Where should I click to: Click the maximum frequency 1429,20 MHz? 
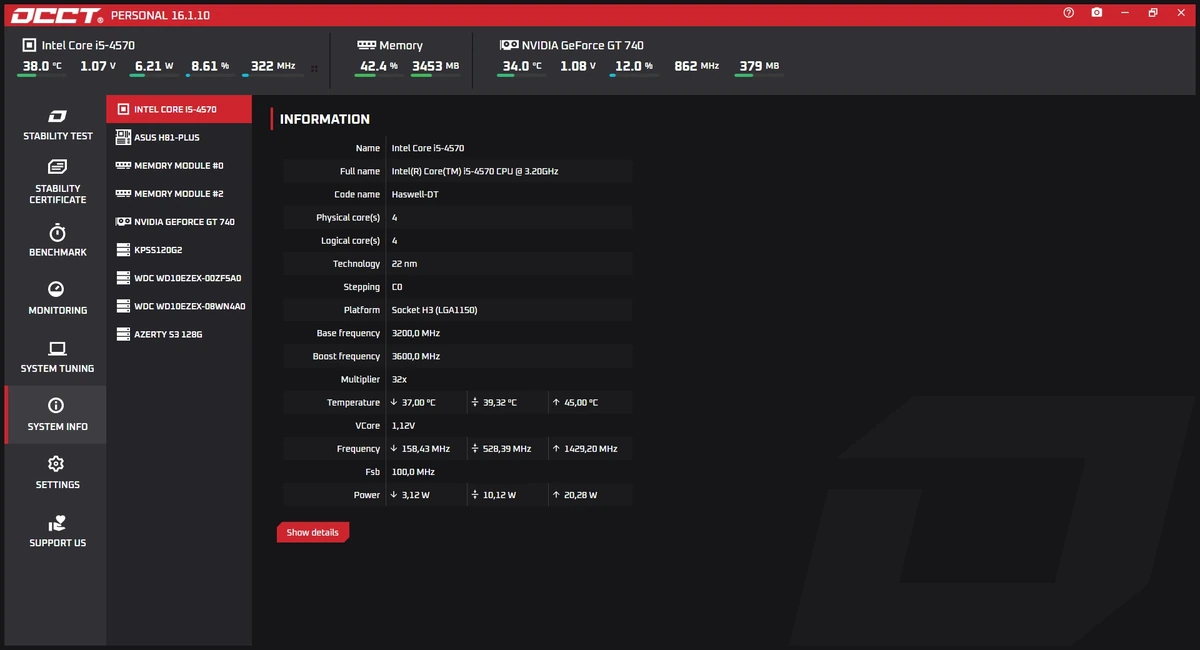(591, 449)
